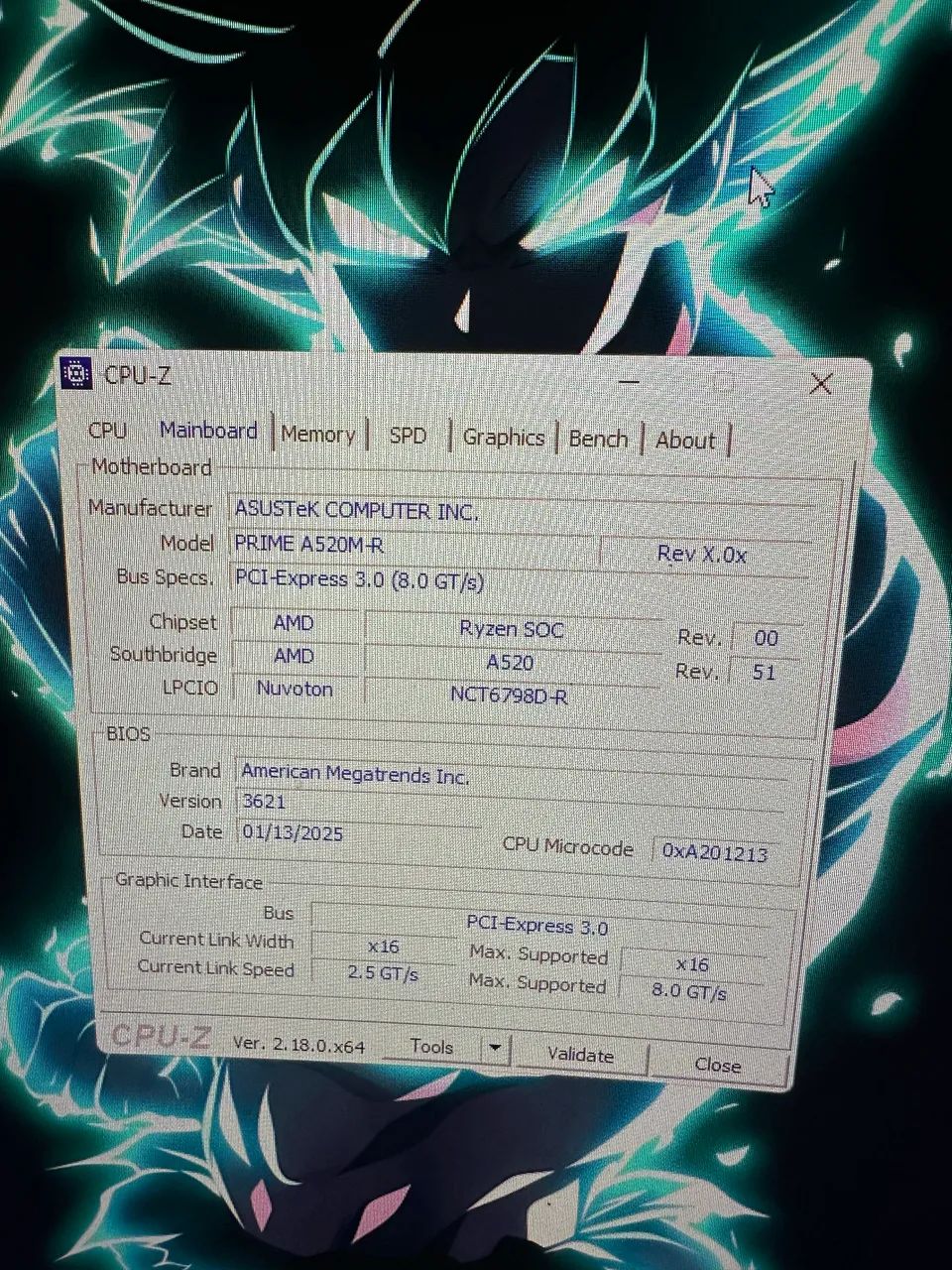Open the SPD tab

[x=408, y=436]
